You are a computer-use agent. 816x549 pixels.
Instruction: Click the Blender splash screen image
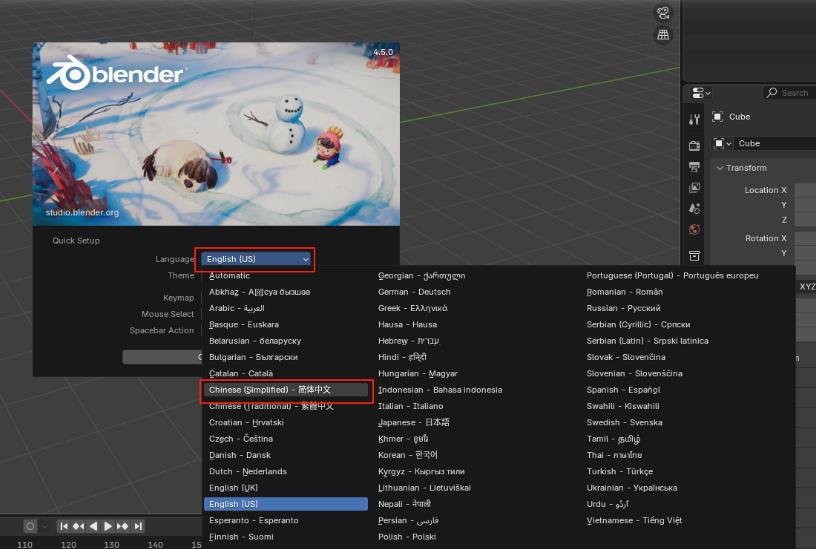216,134
